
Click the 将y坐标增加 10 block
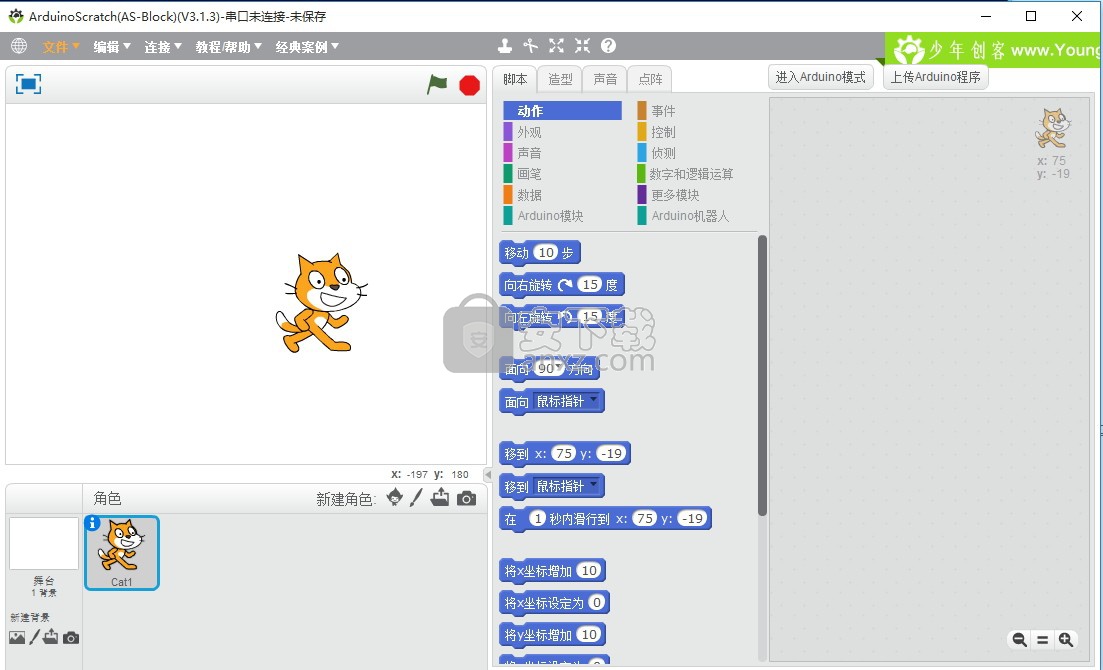coord(552,635)
